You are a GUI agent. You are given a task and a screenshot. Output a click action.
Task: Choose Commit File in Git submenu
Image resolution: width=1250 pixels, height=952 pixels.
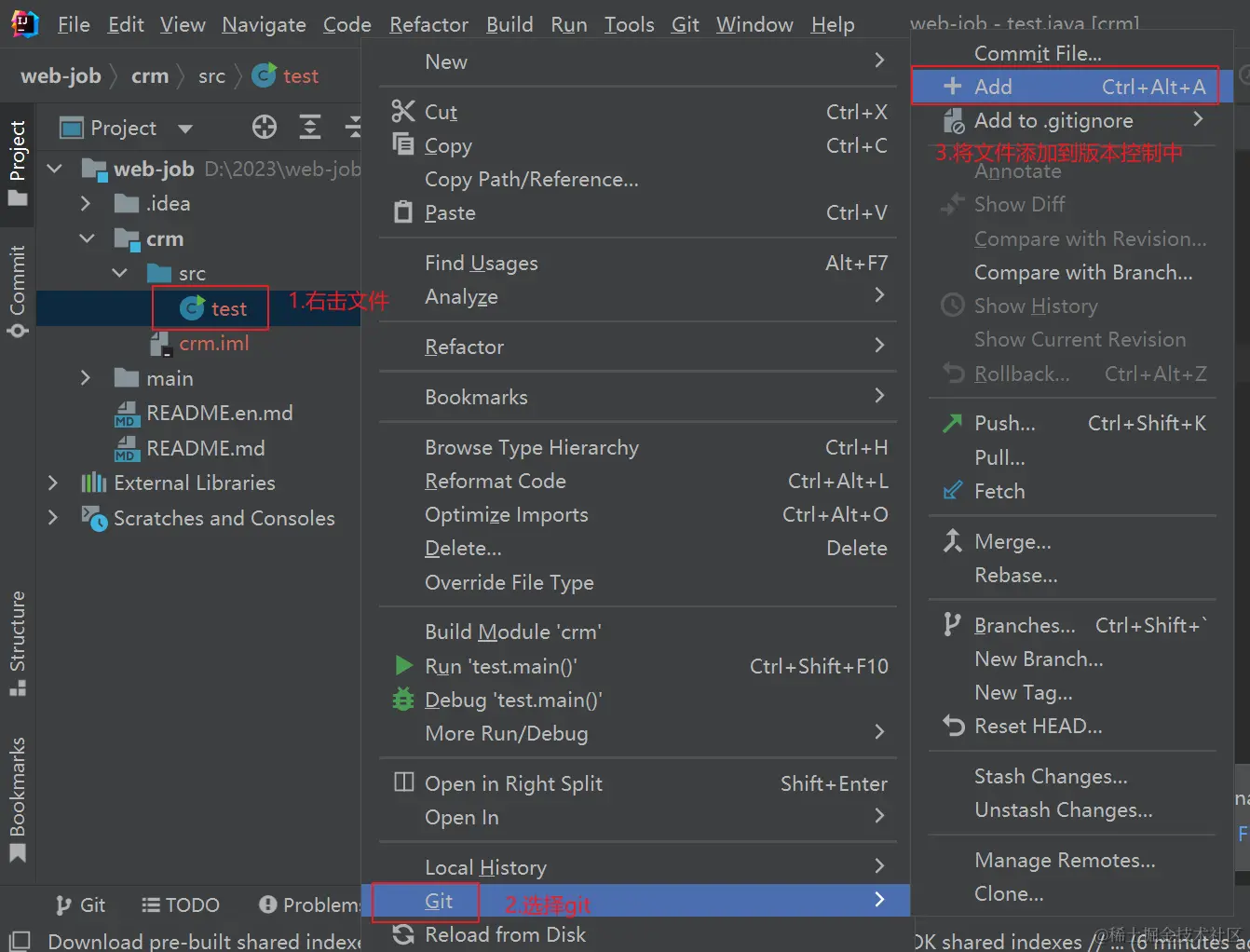[1072, 53]
